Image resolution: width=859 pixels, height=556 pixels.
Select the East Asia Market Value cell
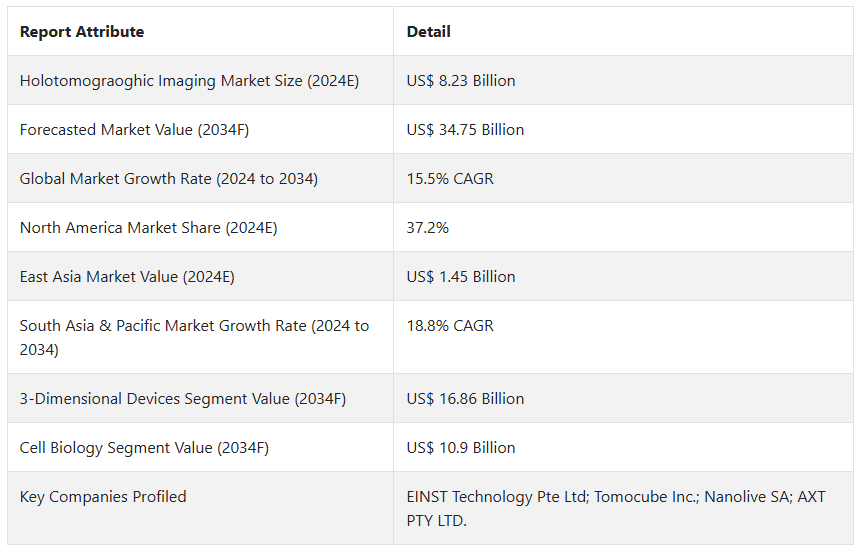[x=127, y=277]
